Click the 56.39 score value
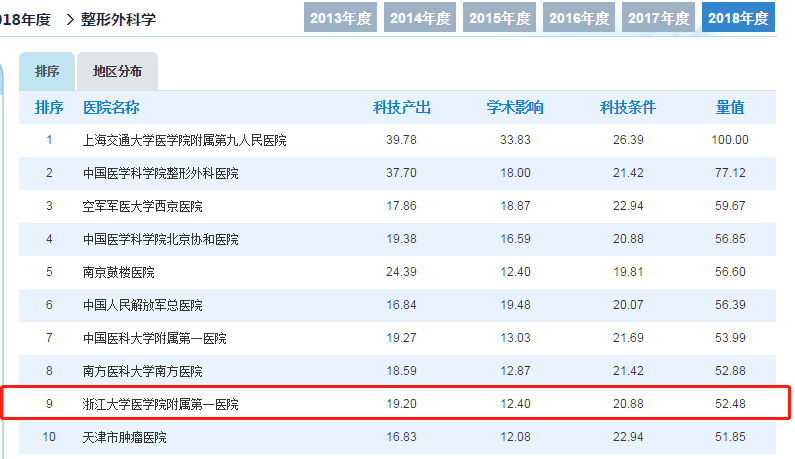The height and width of the screenshot is (459, 795). [x=730, y=305]
